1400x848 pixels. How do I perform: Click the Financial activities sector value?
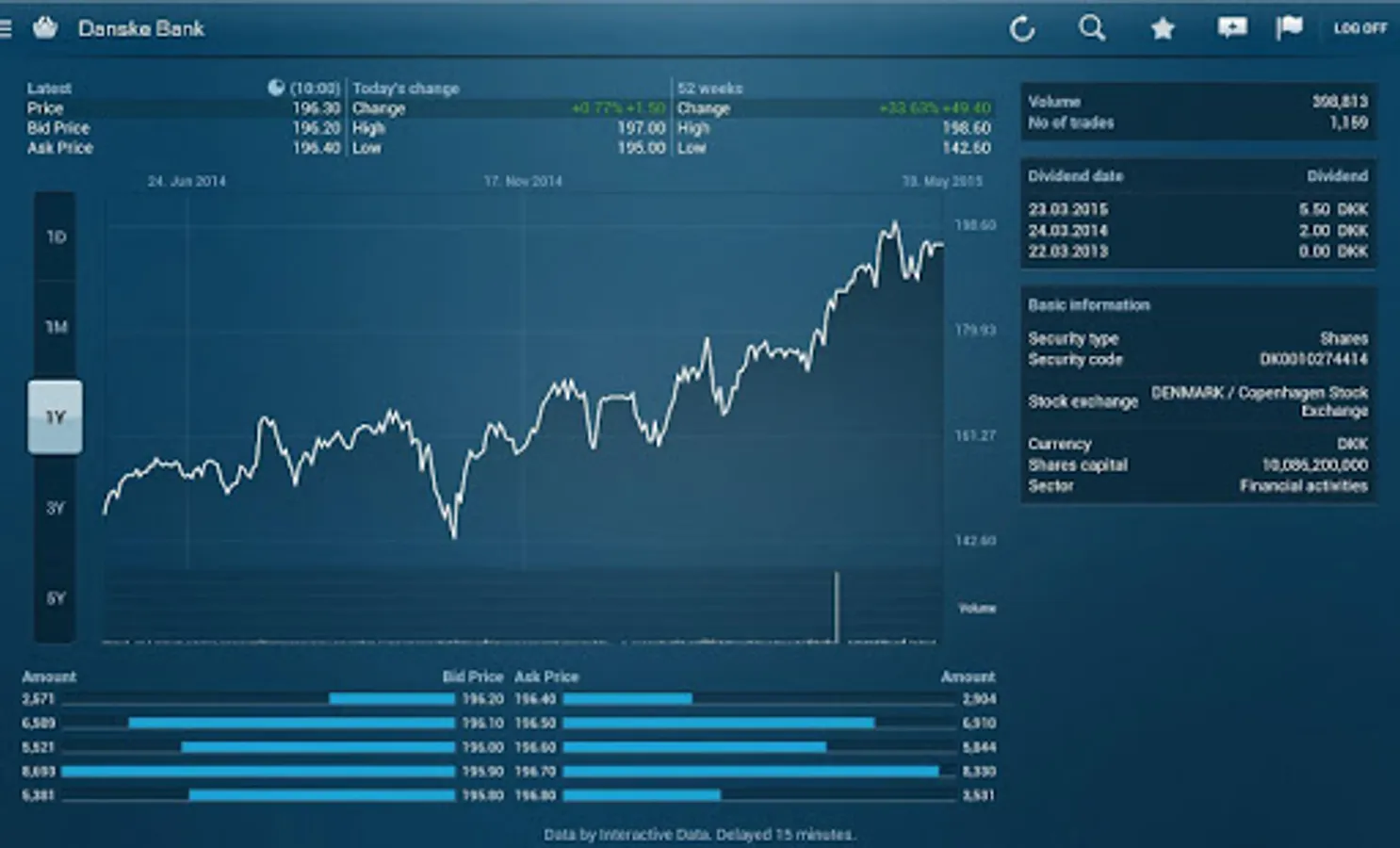tap(1304, 486)
